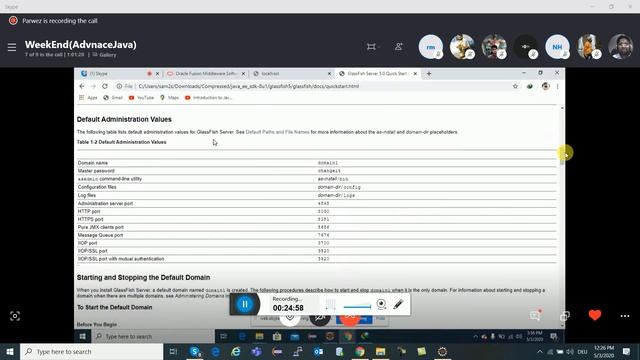Open the switch view layout icon
Screen dimensions: 640x360
pos(371,47)
